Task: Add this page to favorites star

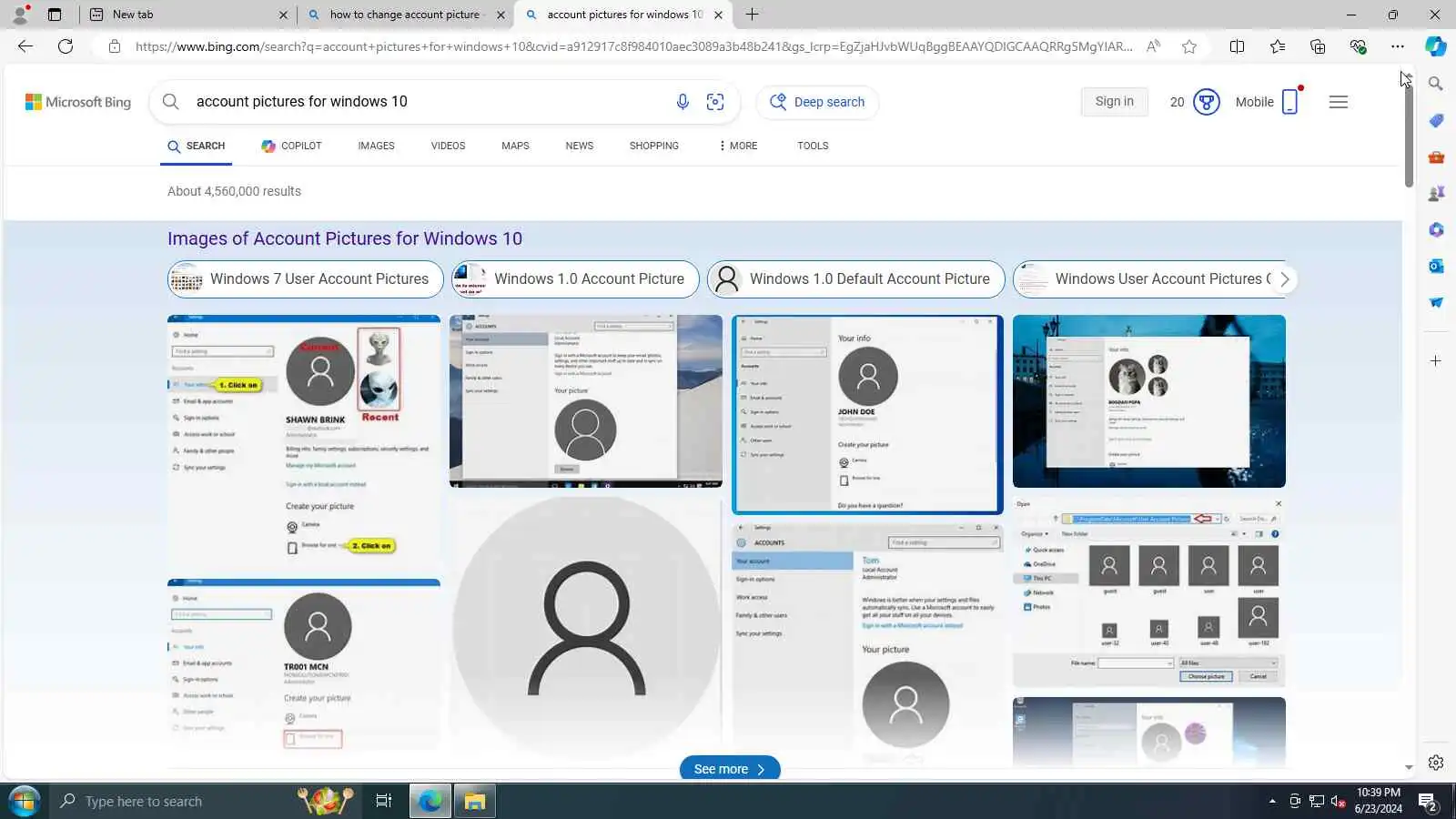Action: (x=1189, y=46)
